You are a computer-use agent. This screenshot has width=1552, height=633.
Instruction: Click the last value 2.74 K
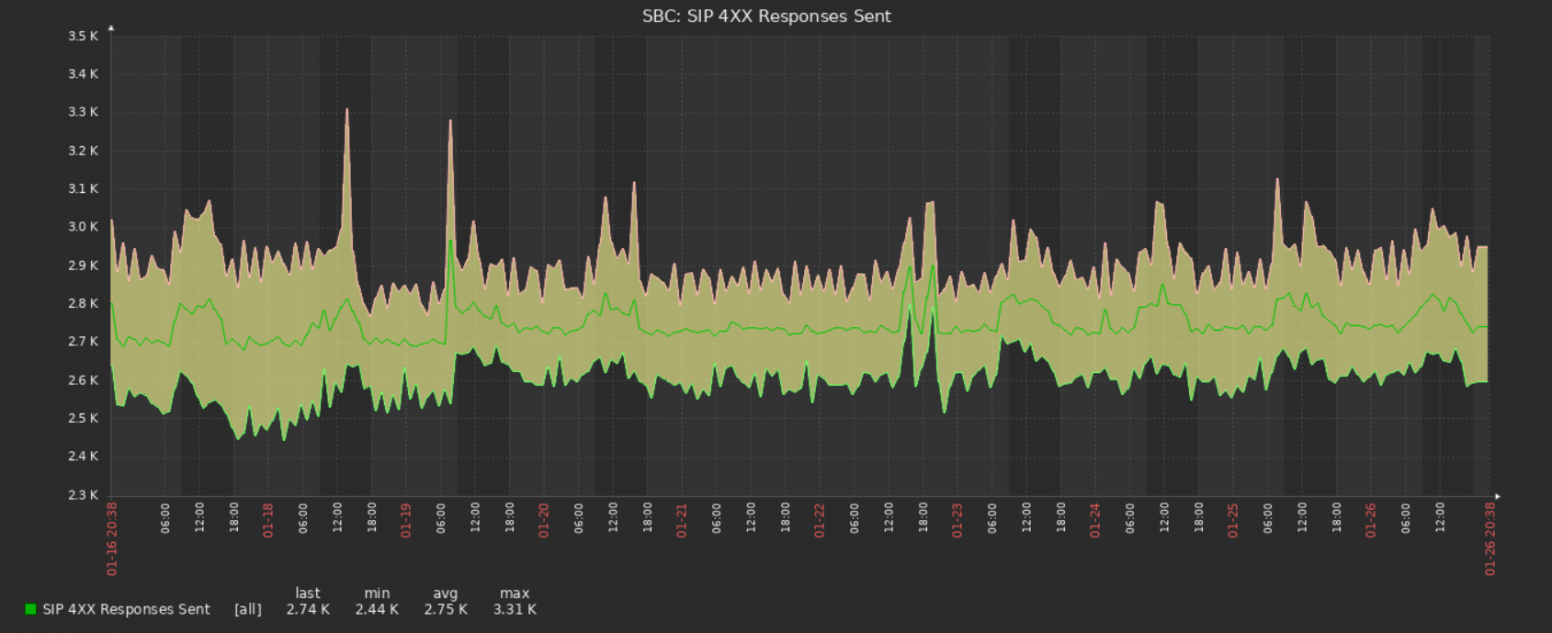[x=307, y=609]
